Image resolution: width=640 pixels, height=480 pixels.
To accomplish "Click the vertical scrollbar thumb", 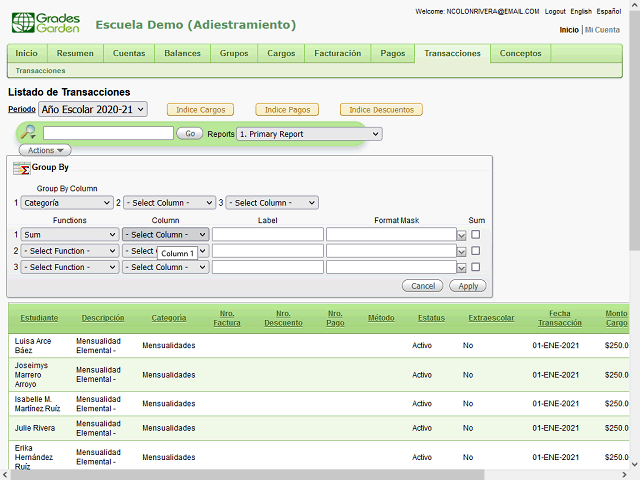I will (635, 131).
